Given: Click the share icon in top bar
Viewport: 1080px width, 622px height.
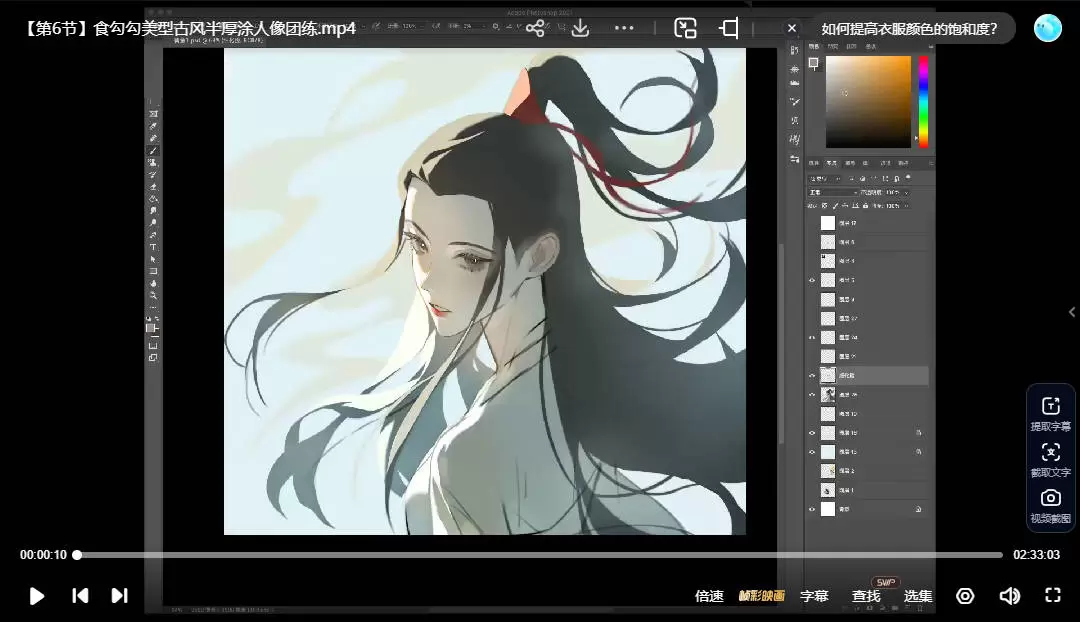Looking at the screenshot, I should tap(535, 28).
